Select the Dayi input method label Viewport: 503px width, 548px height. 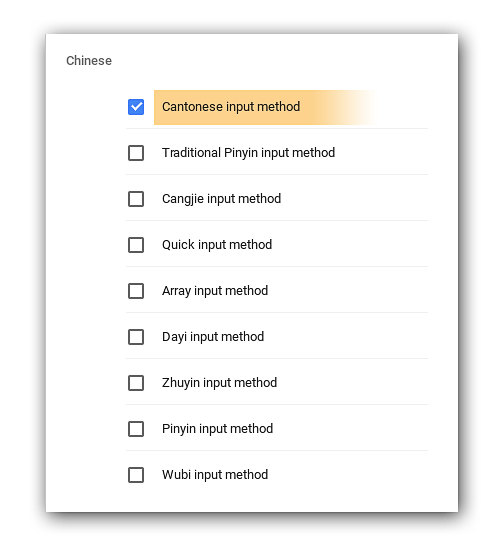click(213, 337)
